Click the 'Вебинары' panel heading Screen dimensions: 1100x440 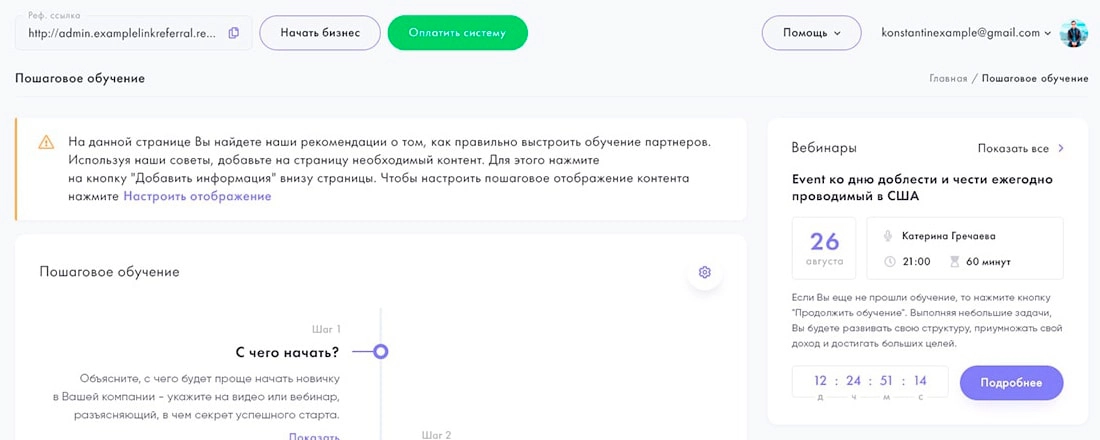(x=824, y=148)
